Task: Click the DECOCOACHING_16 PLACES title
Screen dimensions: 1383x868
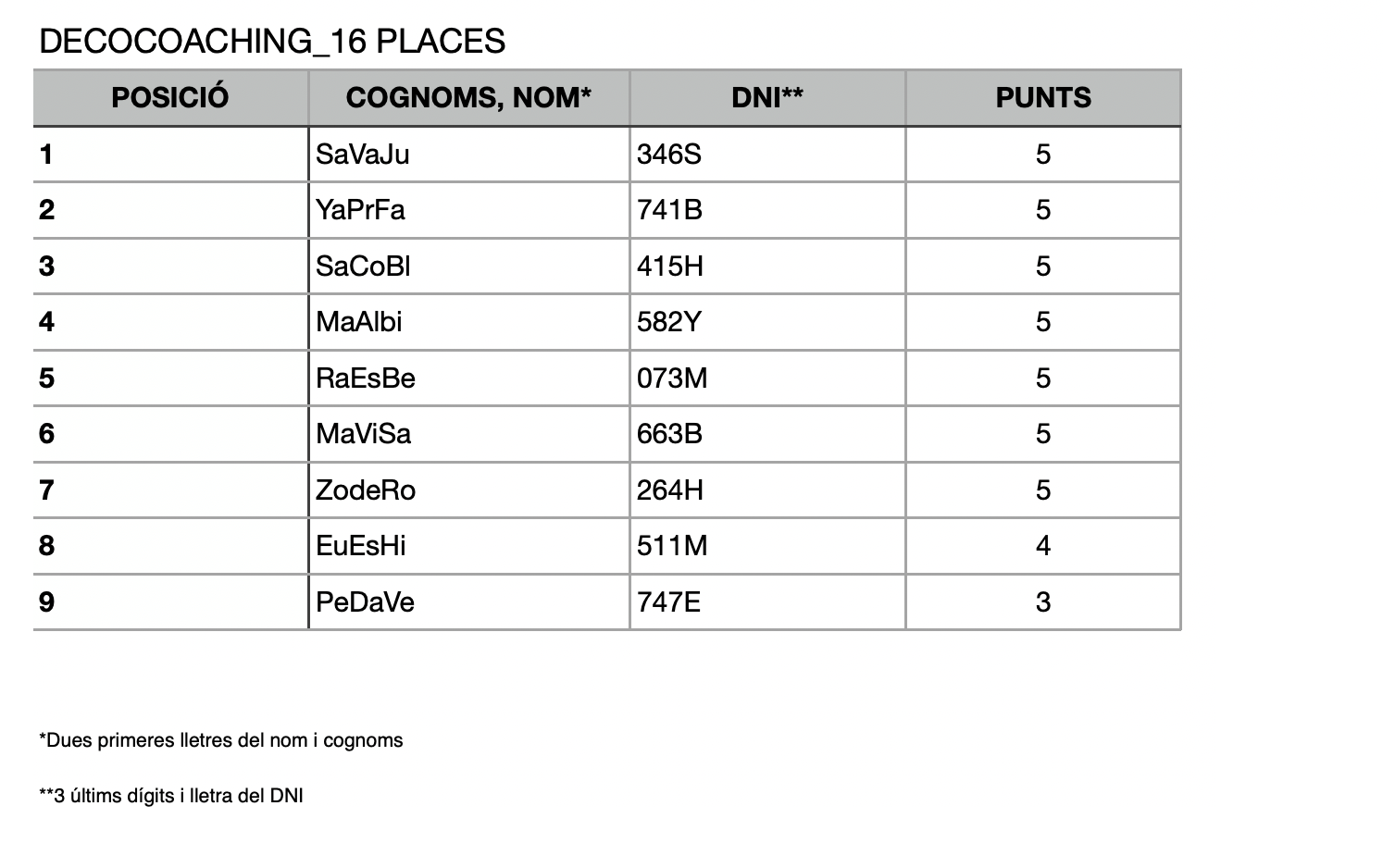Action: pyautogui.click(x=272, y=42)
